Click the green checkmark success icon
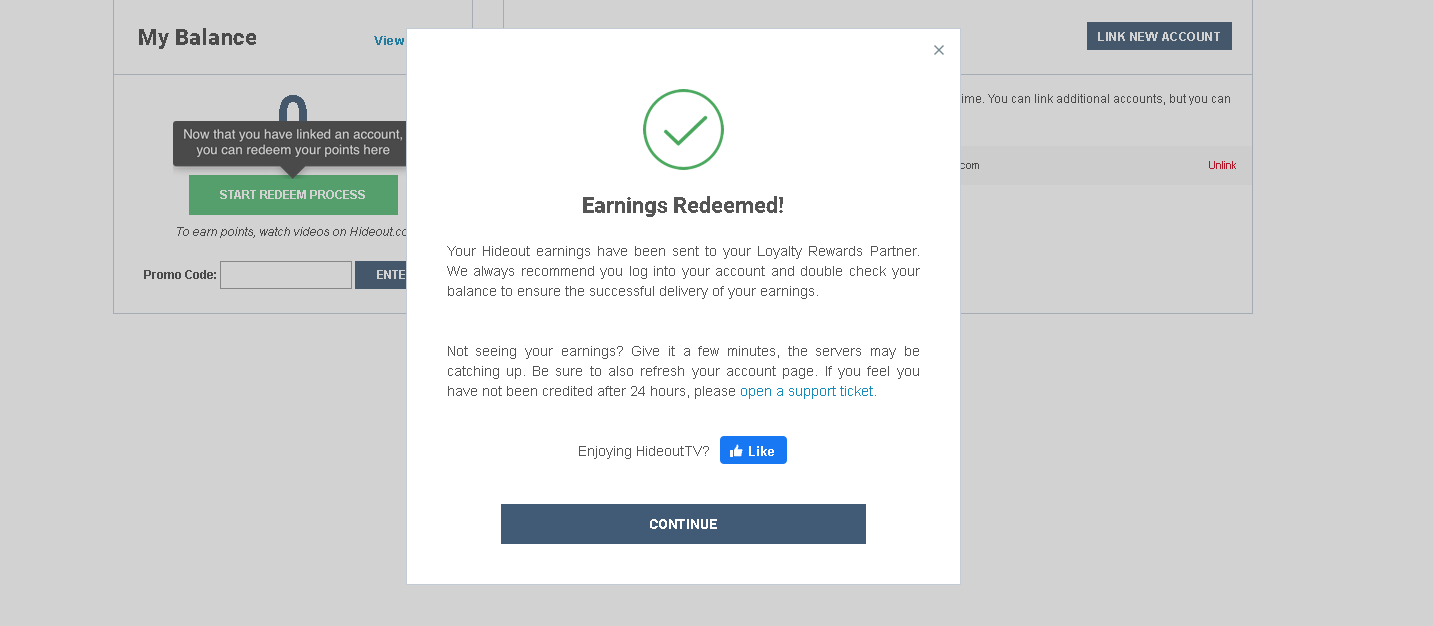 pyautogui.click(x=683, y=130)
